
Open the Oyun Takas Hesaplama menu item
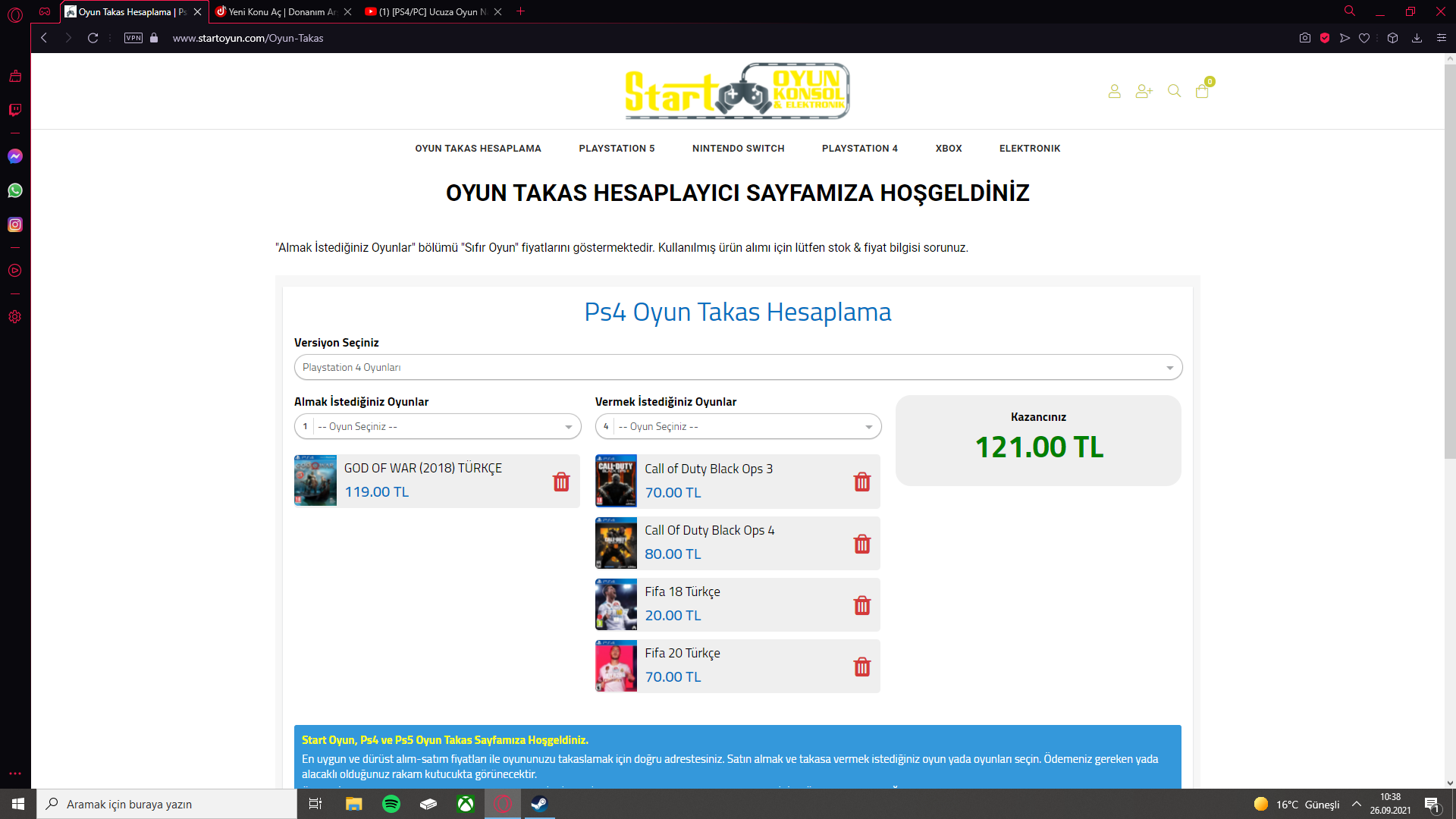478,149
